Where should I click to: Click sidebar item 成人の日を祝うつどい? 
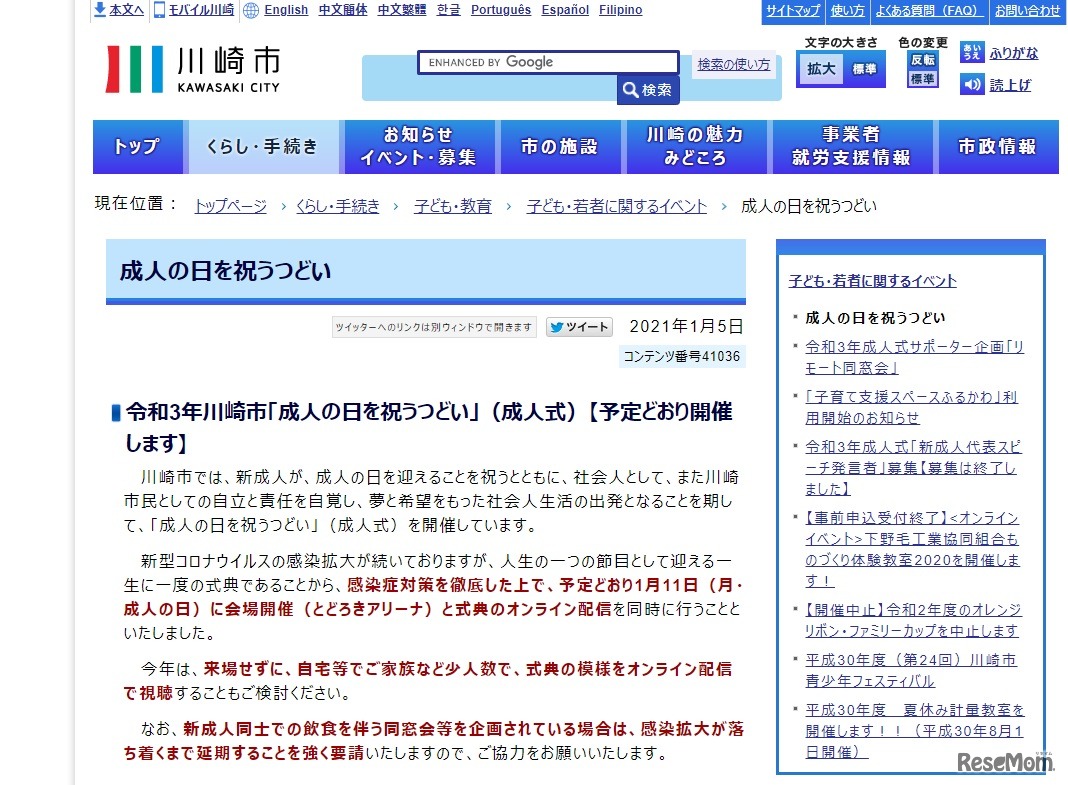(x=875, y=318)
